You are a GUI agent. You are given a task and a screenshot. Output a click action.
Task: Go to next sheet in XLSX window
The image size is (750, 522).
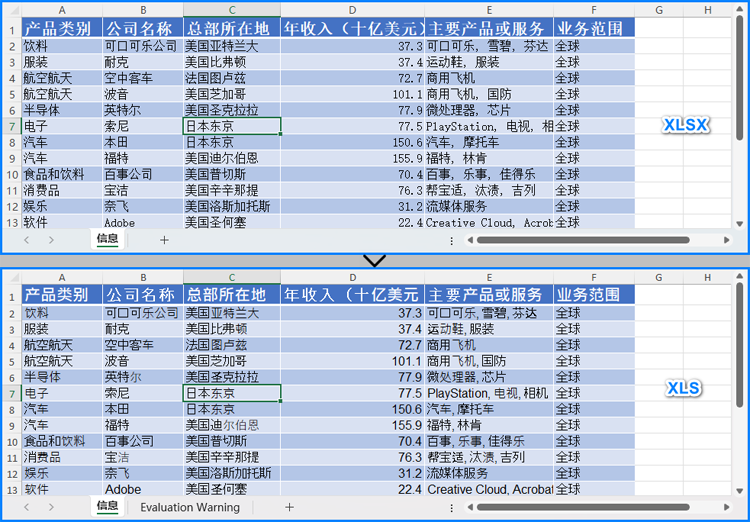click(x=51, y=240)
